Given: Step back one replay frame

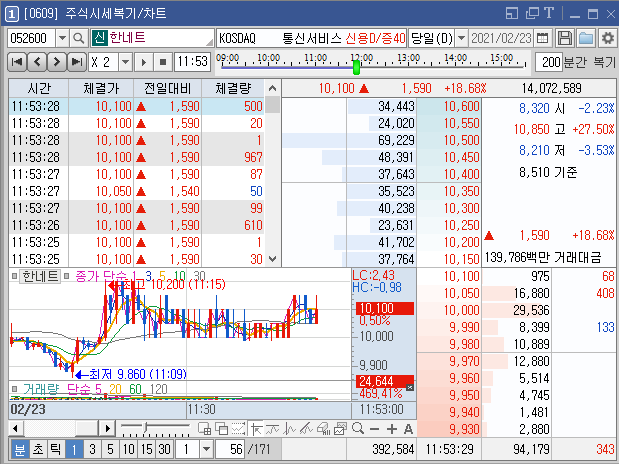Looking at the screenshot, I should [38, 62].
